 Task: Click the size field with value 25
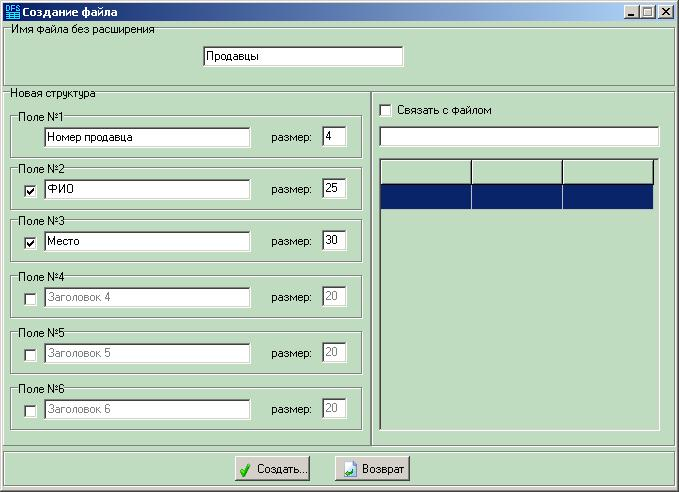334,189
